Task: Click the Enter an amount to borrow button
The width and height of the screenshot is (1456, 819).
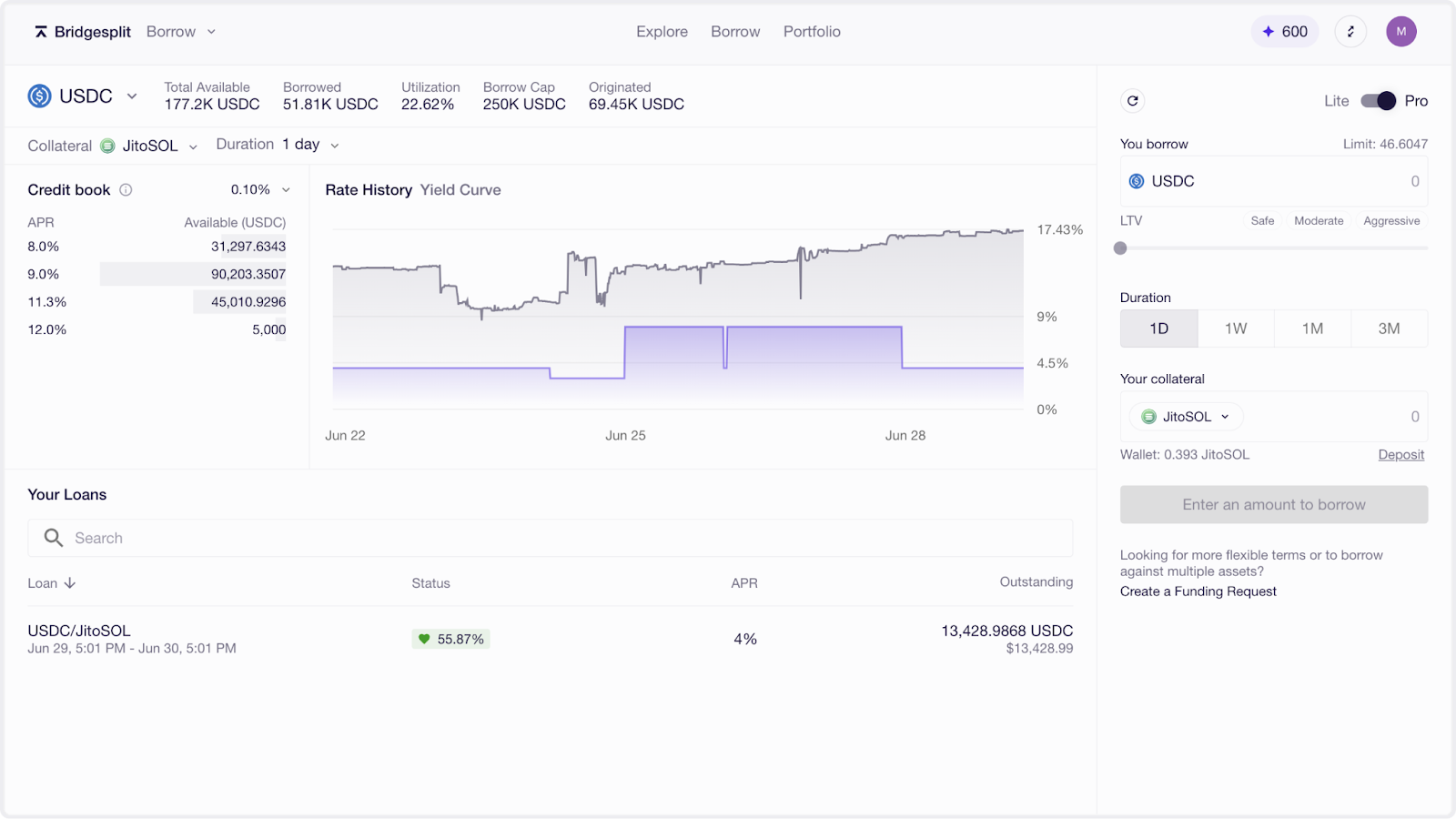Action: [1274, 504]
